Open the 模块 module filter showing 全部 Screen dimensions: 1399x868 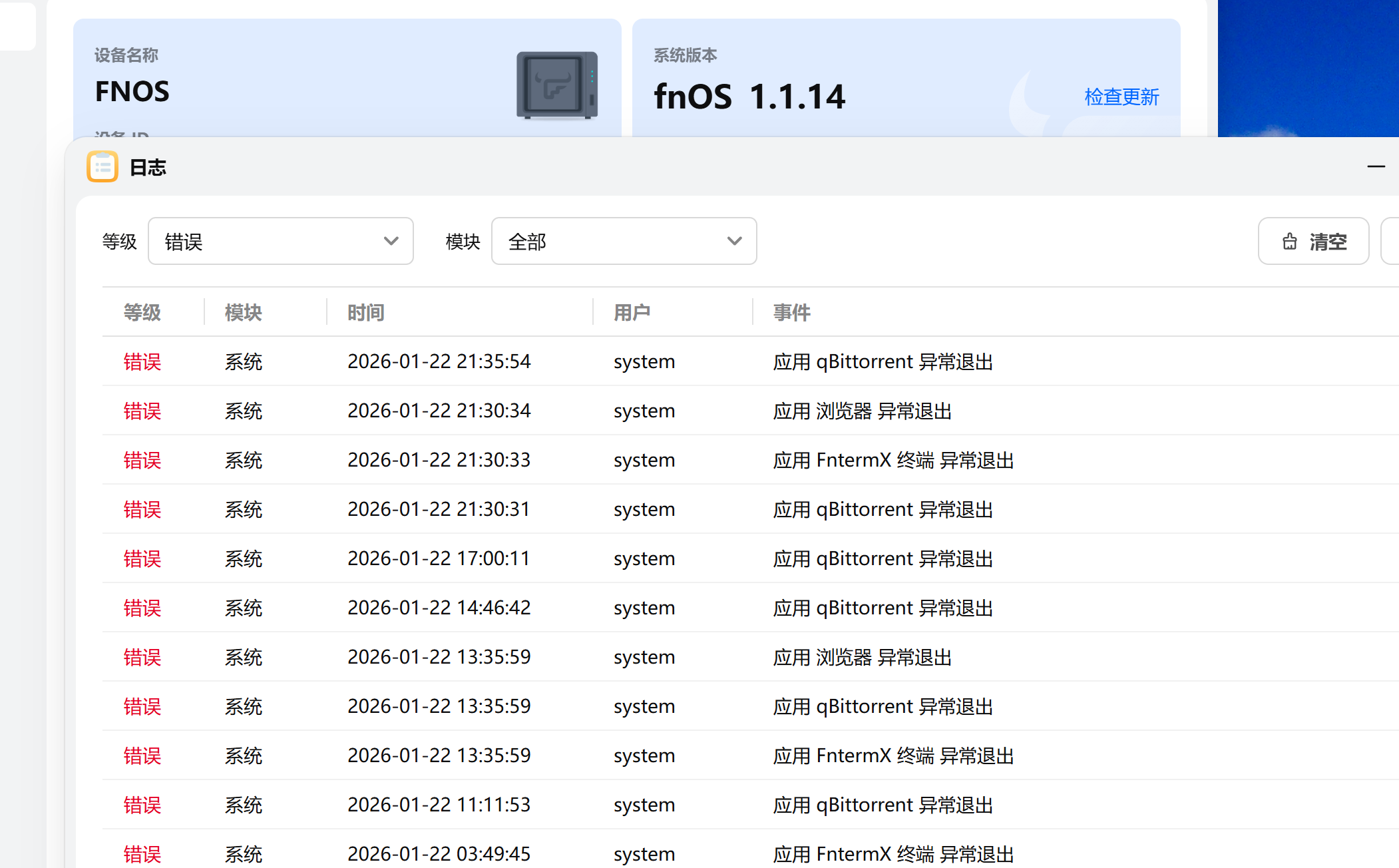(623, 241)
